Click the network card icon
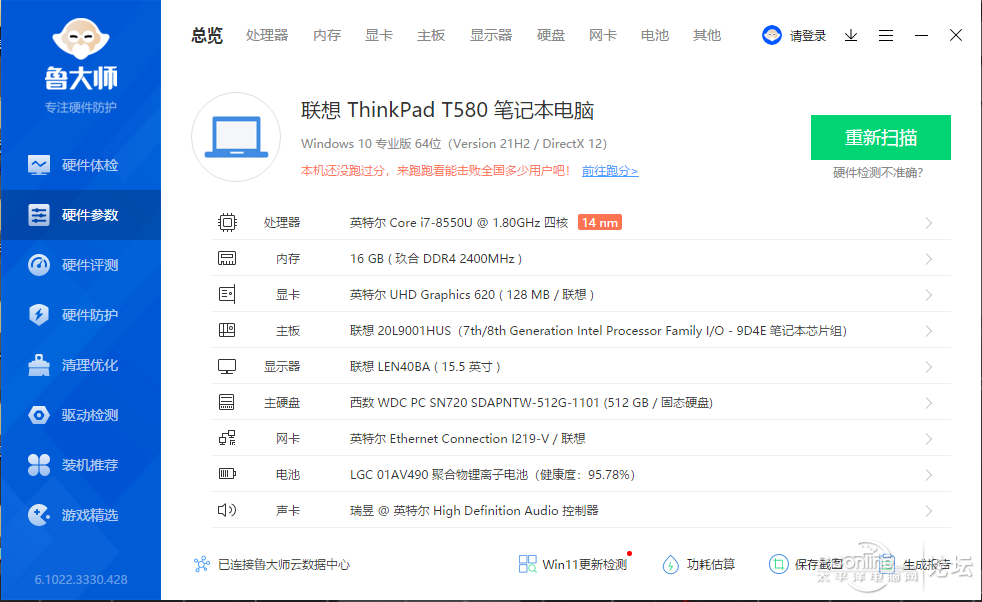The width and height of the screenshot is (982, 602). coord(227,438)
